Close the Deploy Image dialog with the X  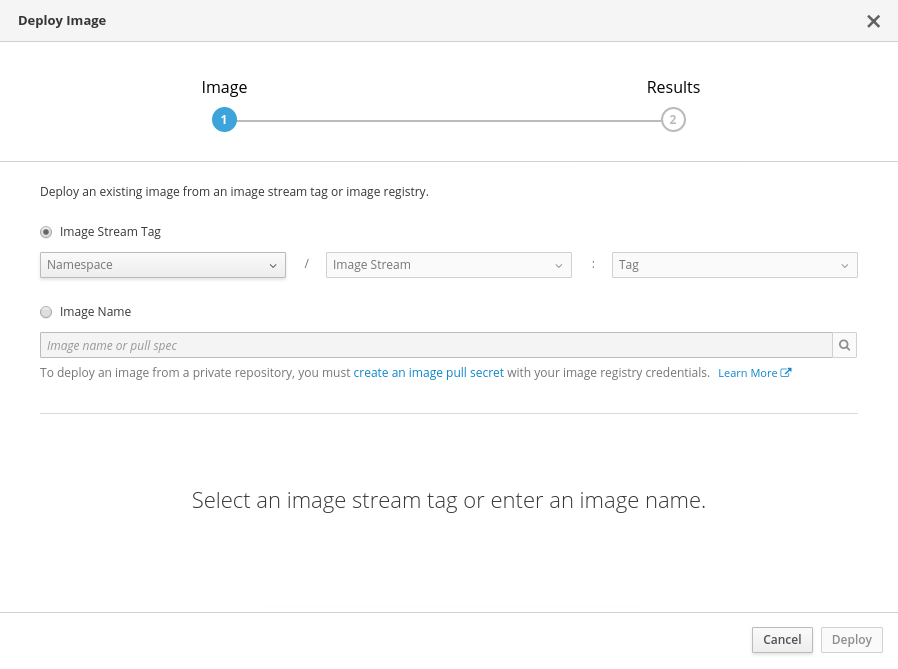[873, 21]
